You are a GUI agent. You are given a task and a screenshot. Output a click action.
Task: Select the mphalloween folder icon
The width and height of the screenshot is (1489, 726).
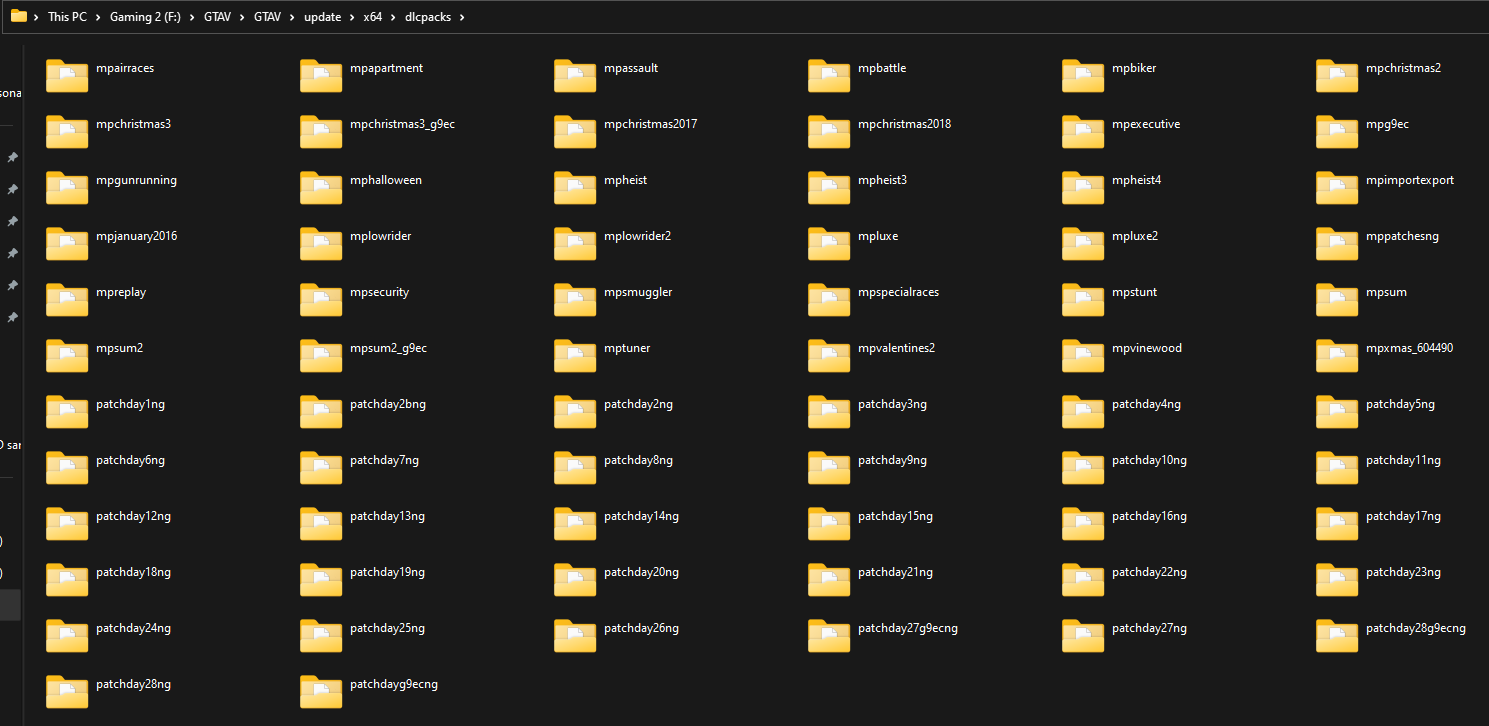click(321, 187)
